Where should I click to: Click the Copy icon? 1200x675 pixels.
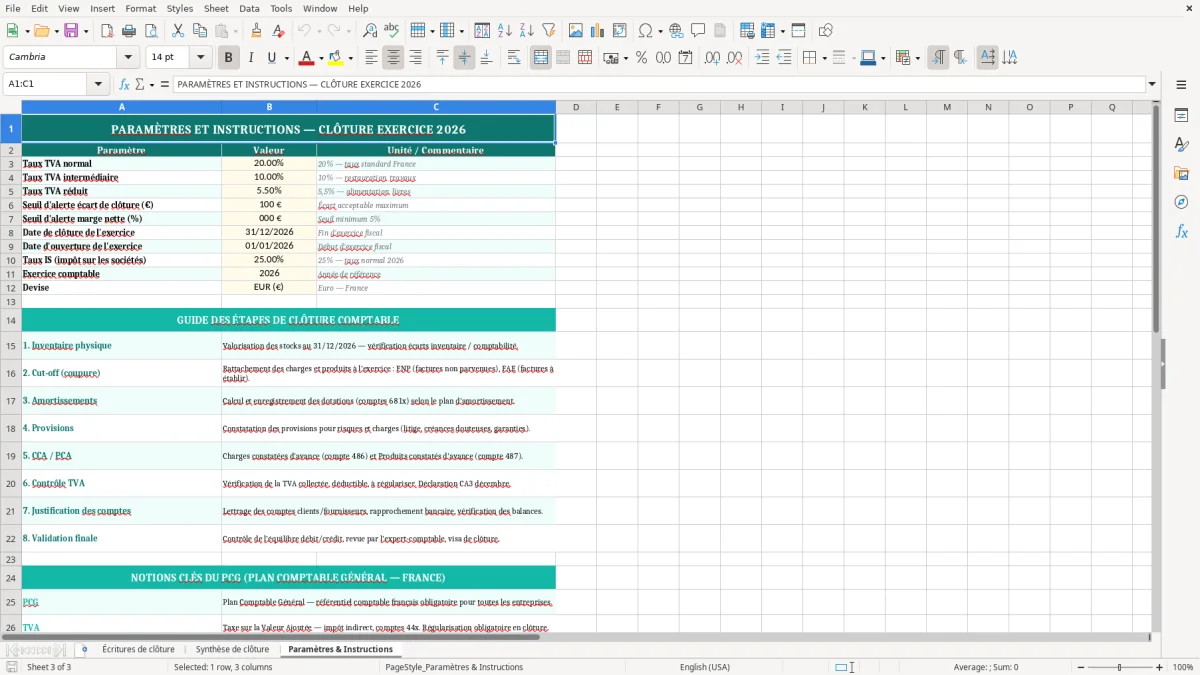coord(200,31)
